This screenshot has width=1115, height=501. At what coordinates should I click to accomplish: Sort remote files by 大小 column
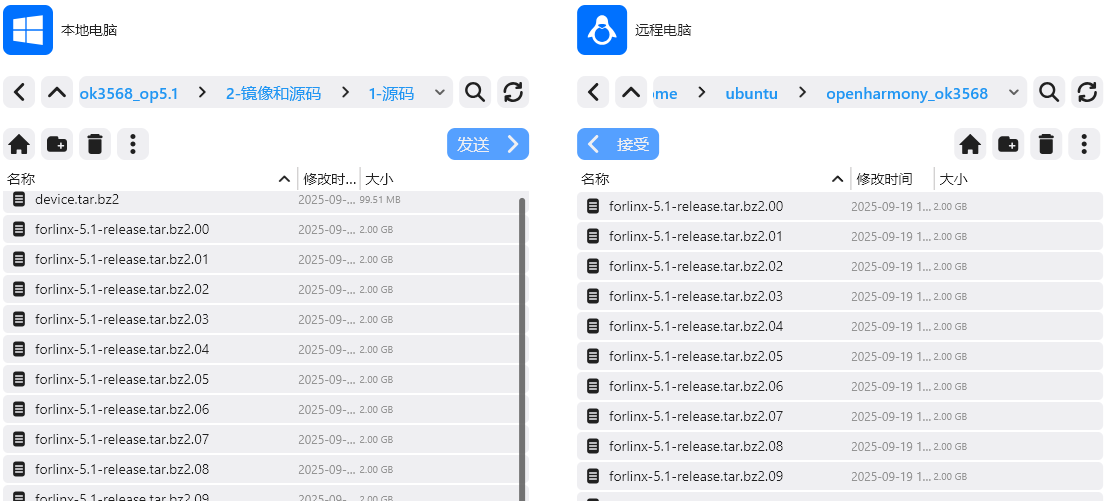953,179
